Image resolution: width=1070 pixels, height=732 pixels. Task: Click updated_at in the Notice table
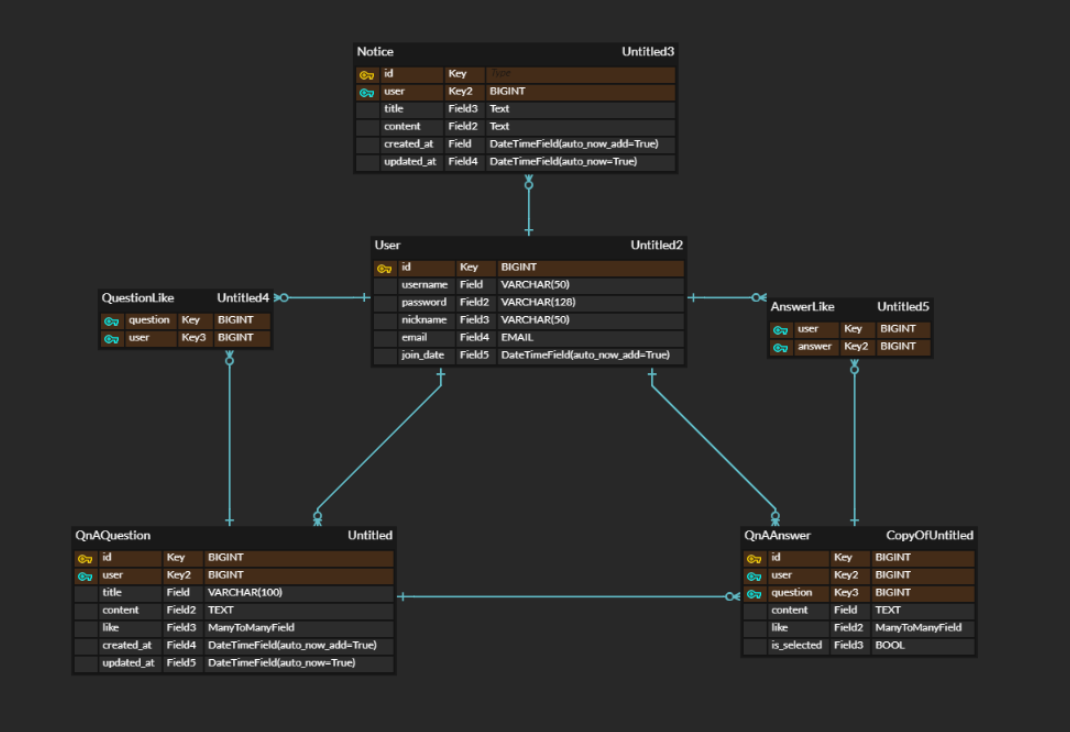point(409,162)
